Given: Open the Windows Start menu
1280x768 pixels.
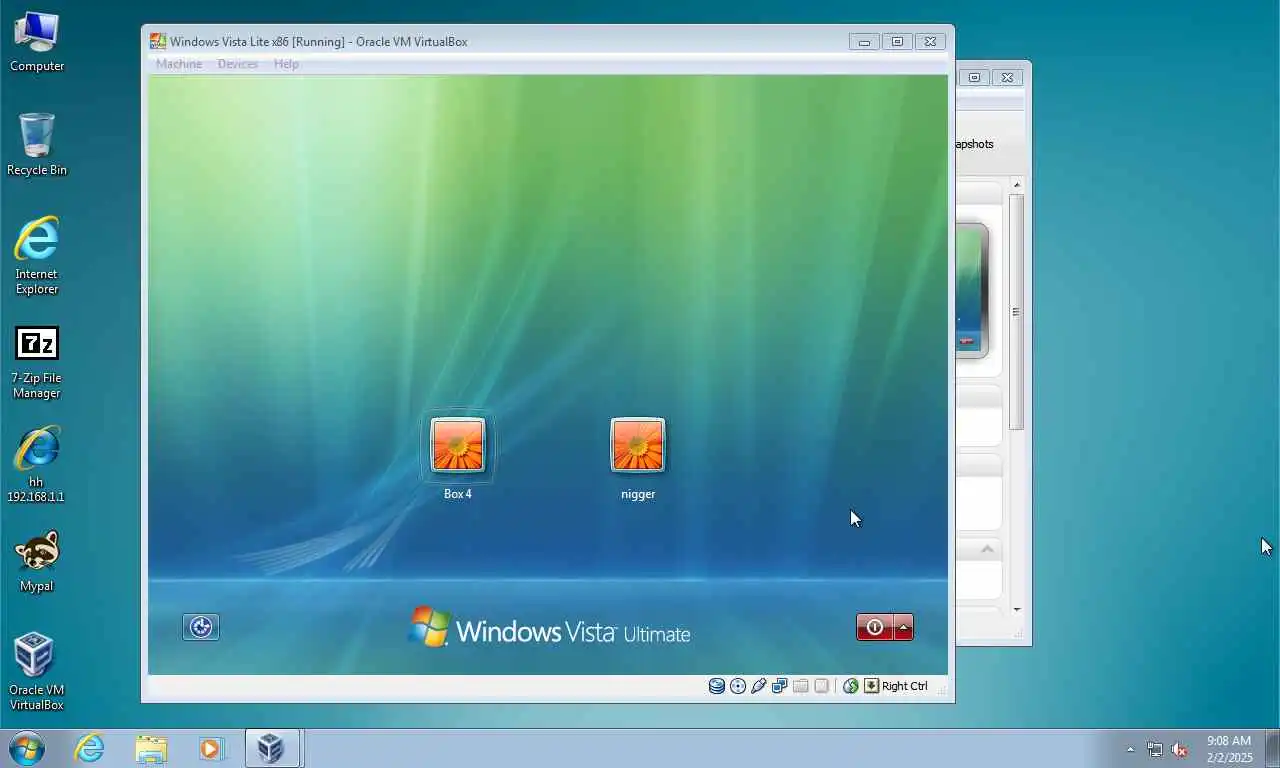Looking at the screenshot, I should point(26,748).
